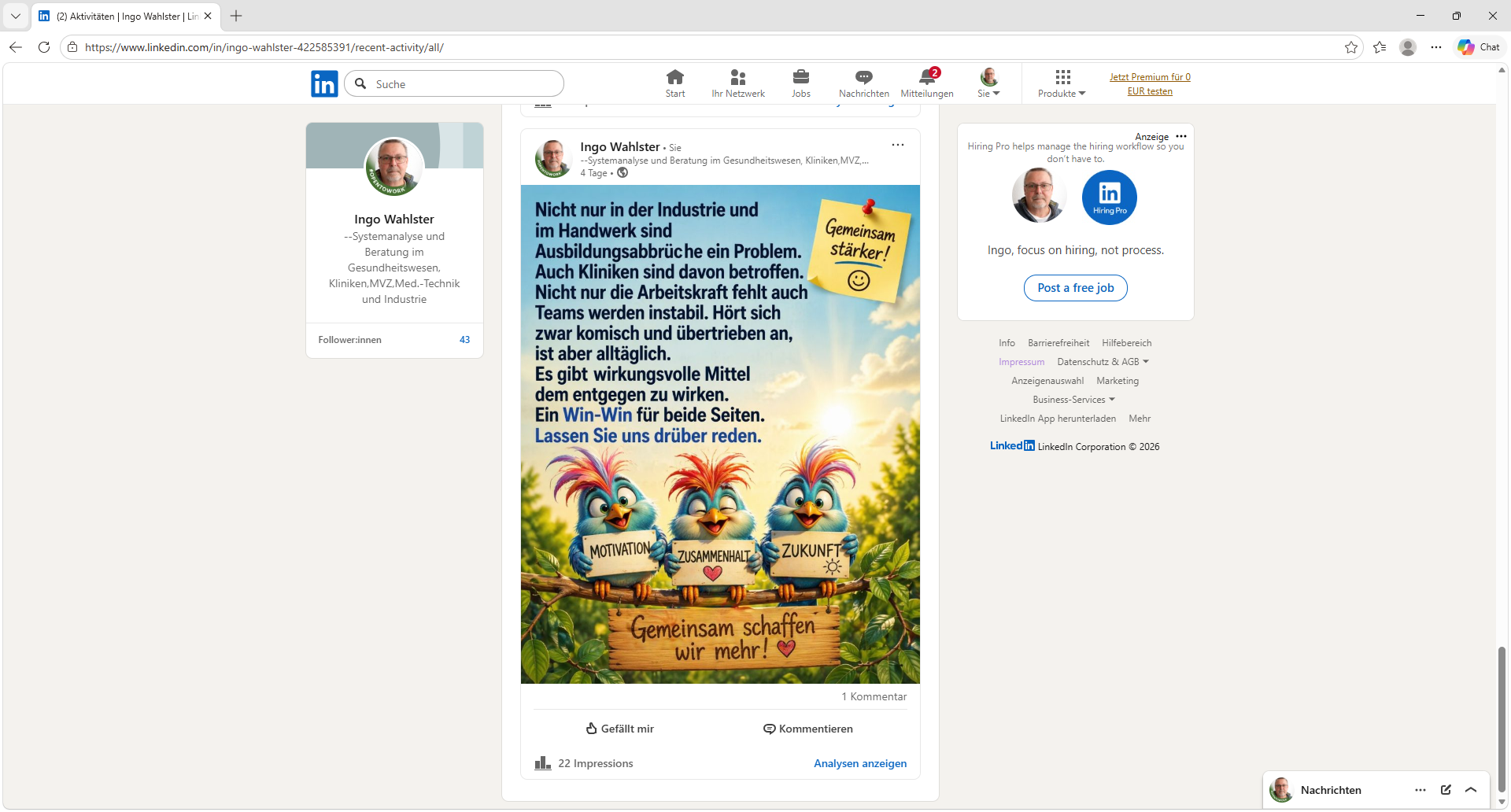This screenshot has height=812, width=1511.
Task: Click Analysen anzeigen link
Action: pos(860,763)
